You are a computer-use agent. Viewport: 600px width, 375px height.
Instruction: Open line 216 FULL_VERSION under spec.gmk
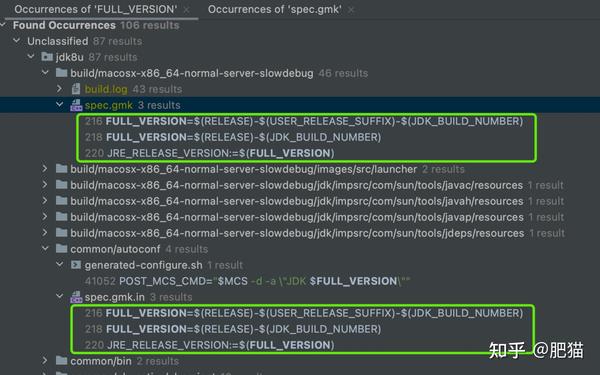click(x=303, y=121)
